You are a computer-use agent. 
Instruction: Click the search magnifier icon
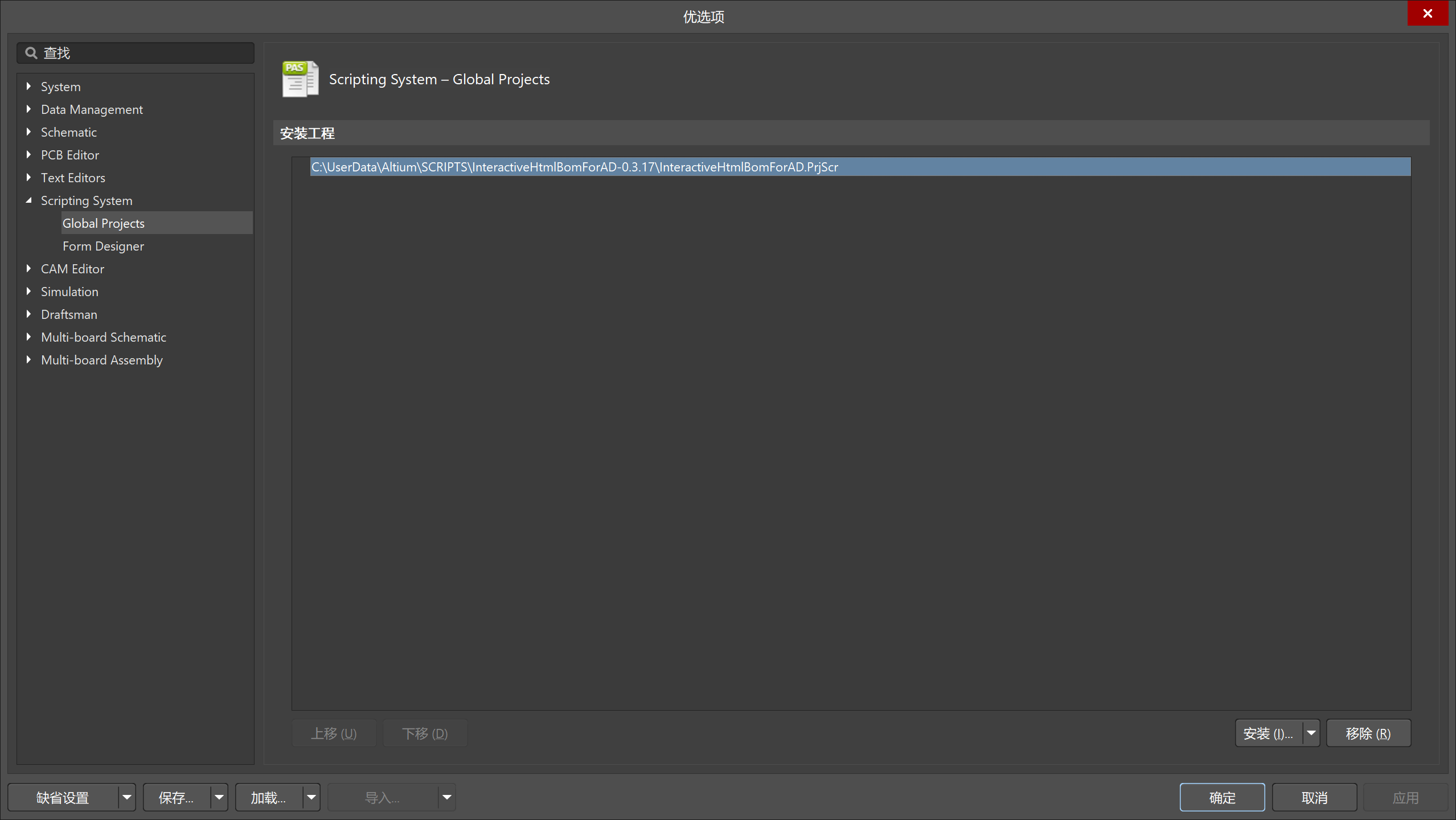pyautogui.click(x=31, y=53)
